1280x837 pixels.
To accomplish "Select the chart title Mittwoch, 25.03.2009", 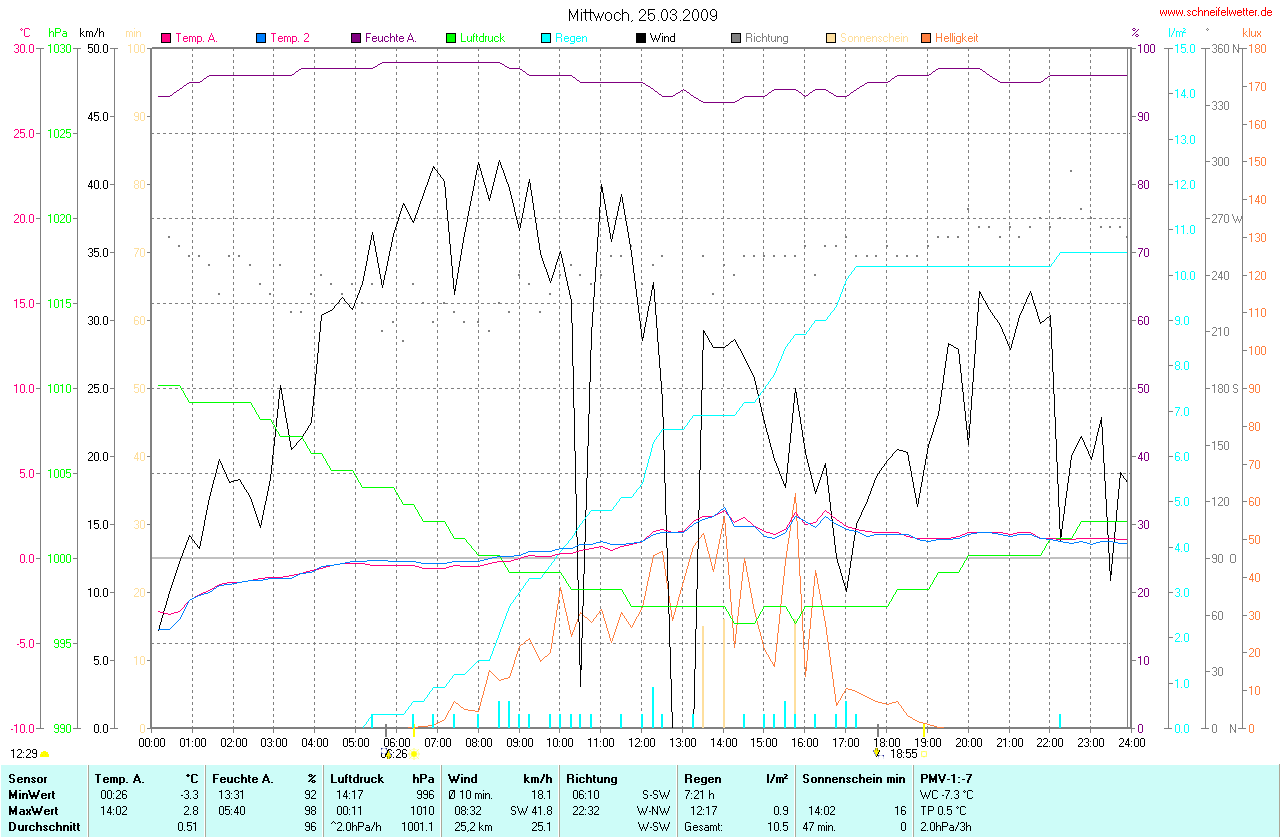I will click(x=642, y=15).
